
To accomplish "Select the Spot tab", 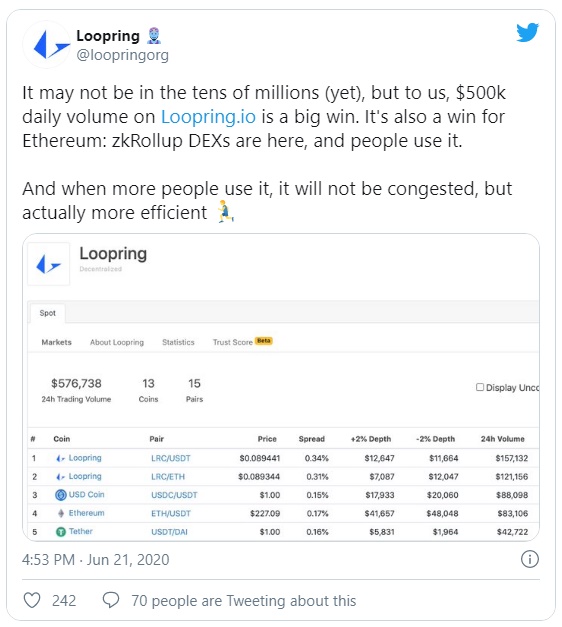I will [48, 313].
